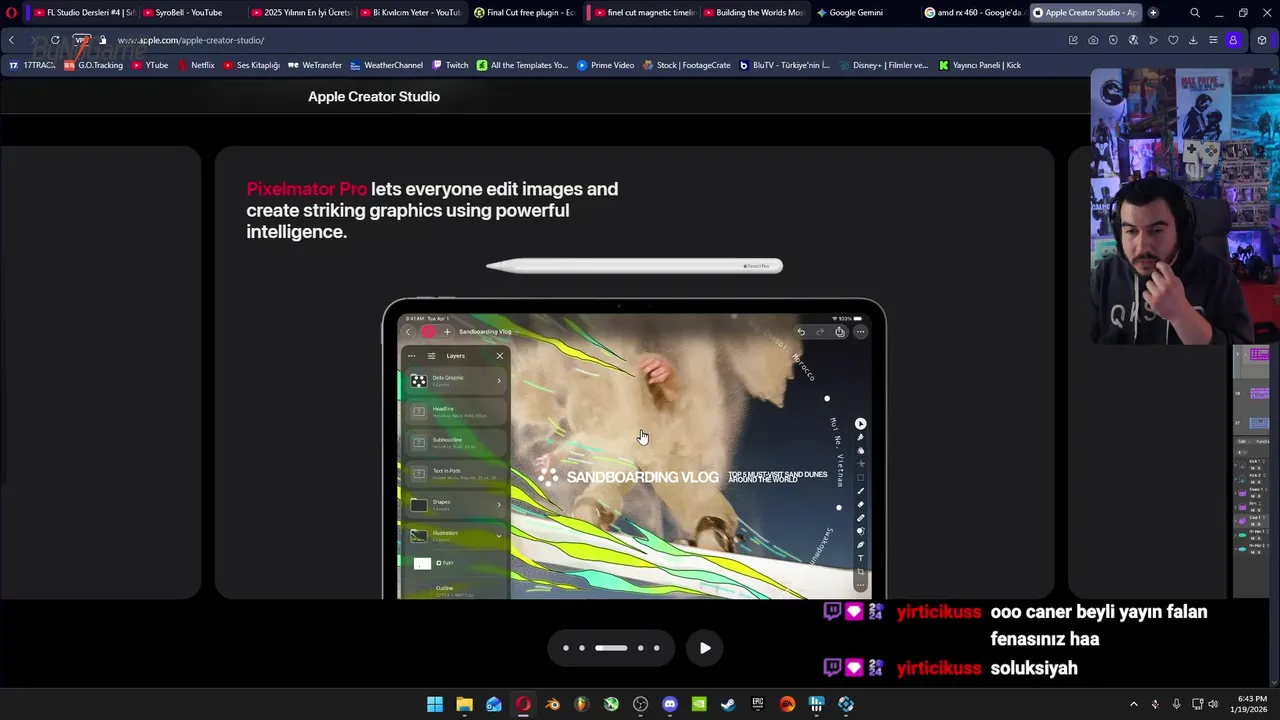Open the EA app from the taskbar
Viewport: 1280px width, 720px height.
click(x=787, y=704)
